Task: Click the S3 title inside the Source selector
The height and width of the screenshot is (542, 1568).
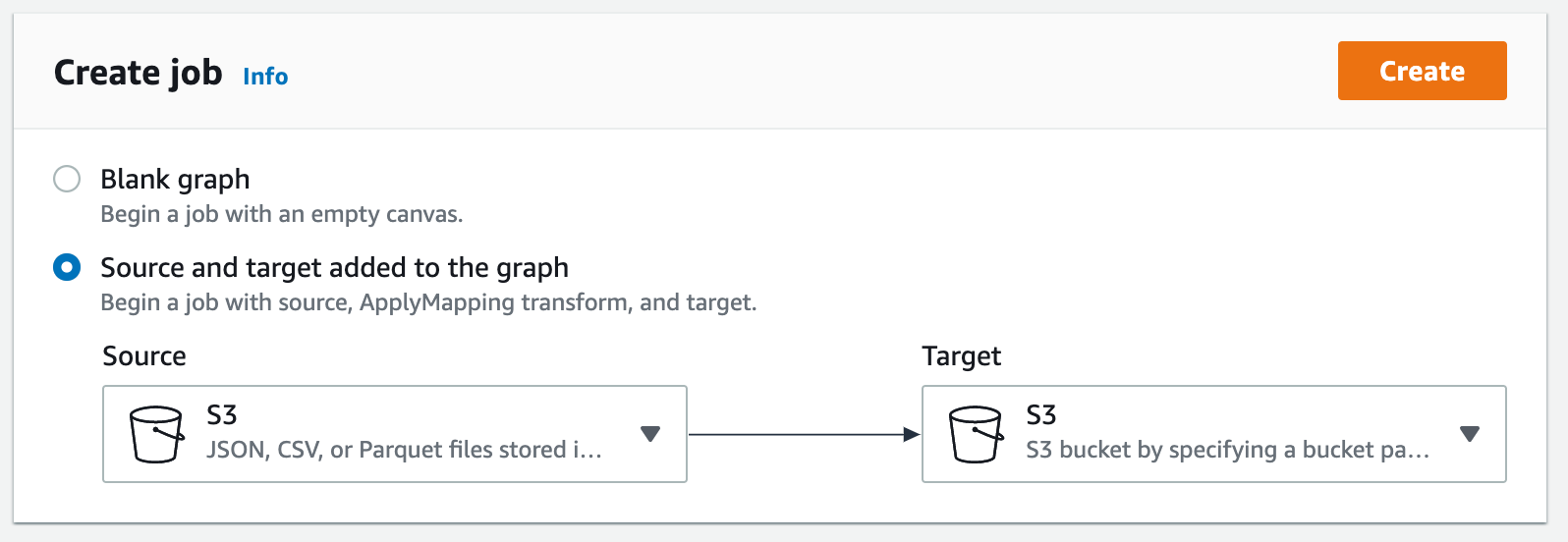Action: click(222, 415)
